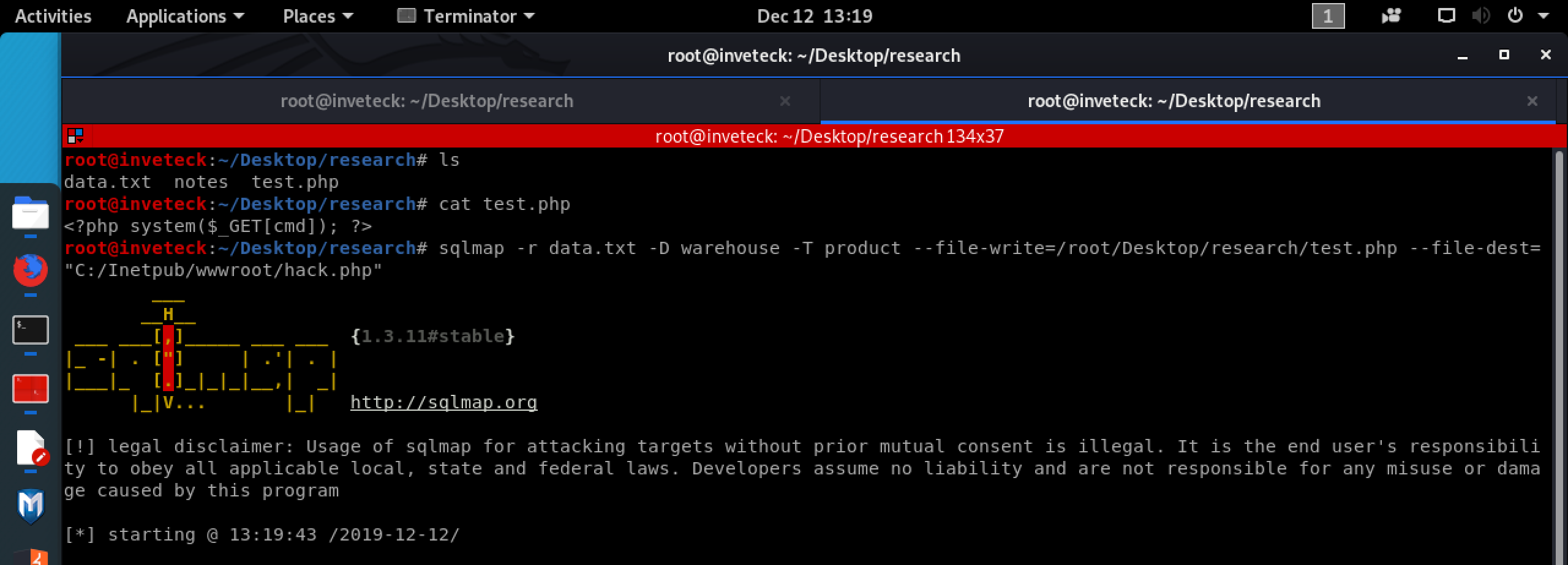The height and width of the screenshot is (565, 1568).
Task: Click the '"C:/Inetpub/wwwroot/hack.php"' path text
Action: tap(224, 271)
